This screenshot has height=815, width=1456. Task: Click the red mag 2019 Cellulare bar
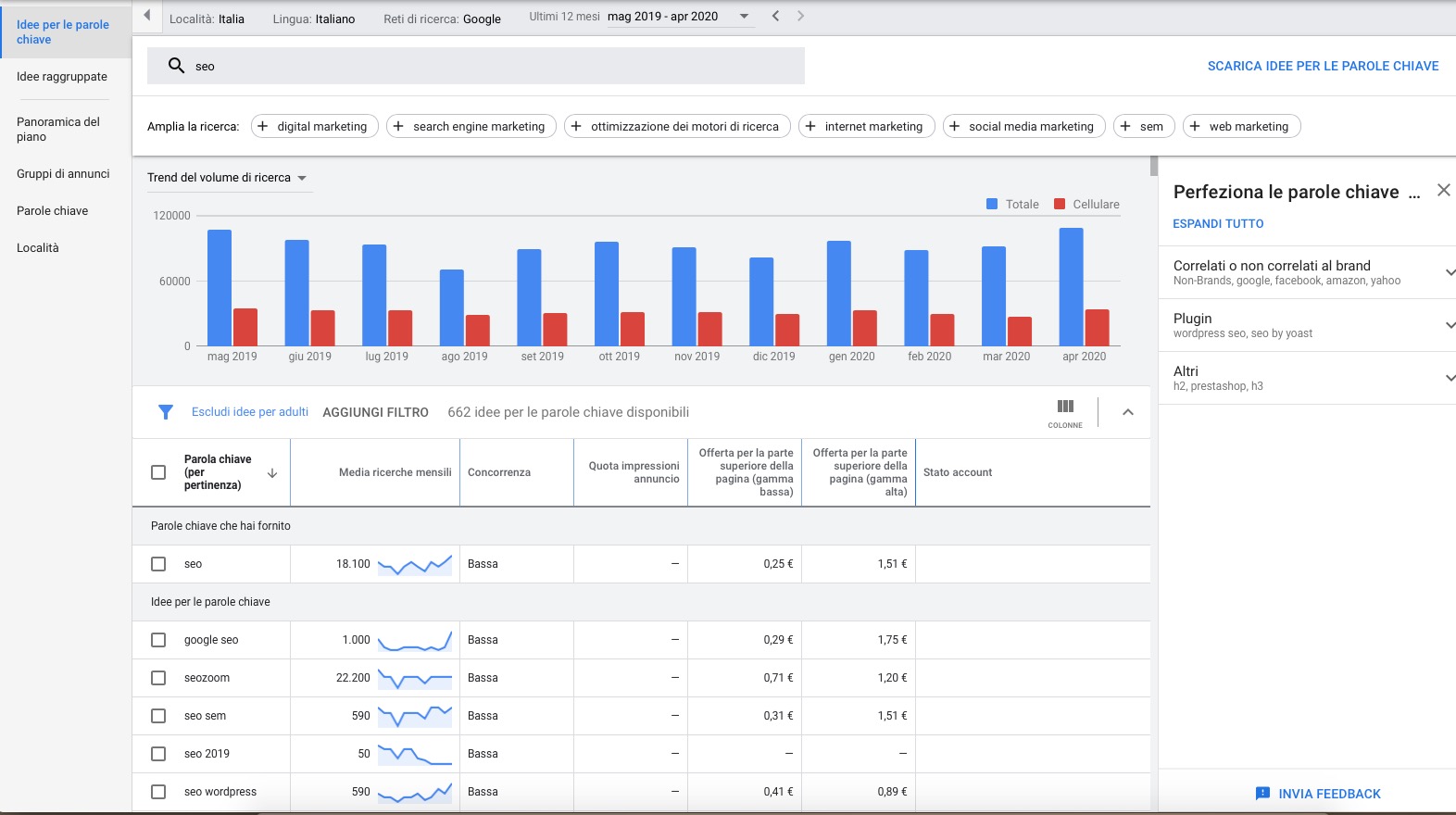tap(245, 327)
